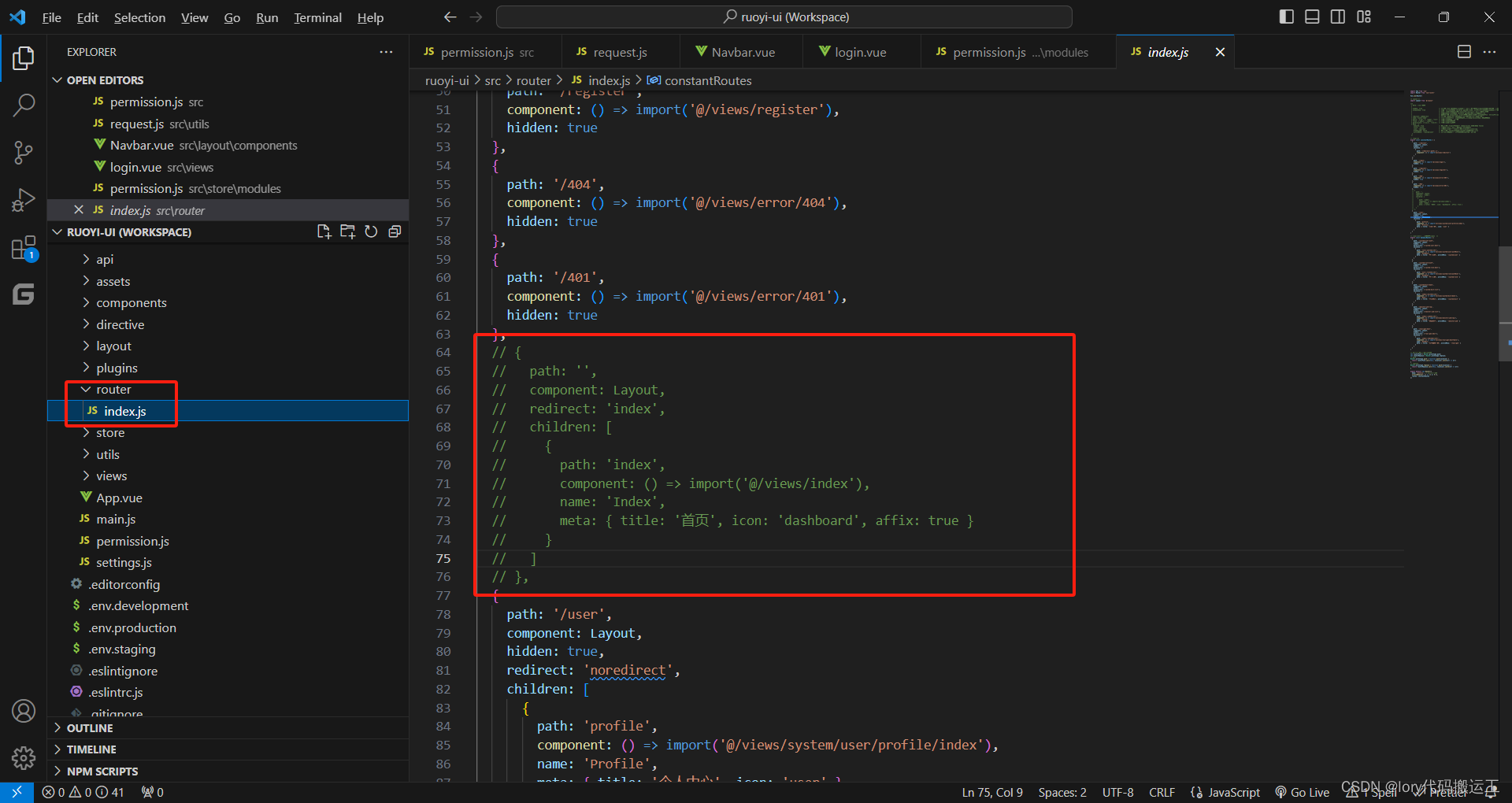
Task: Expand the store folder
Action: click(x=110, y=432)
